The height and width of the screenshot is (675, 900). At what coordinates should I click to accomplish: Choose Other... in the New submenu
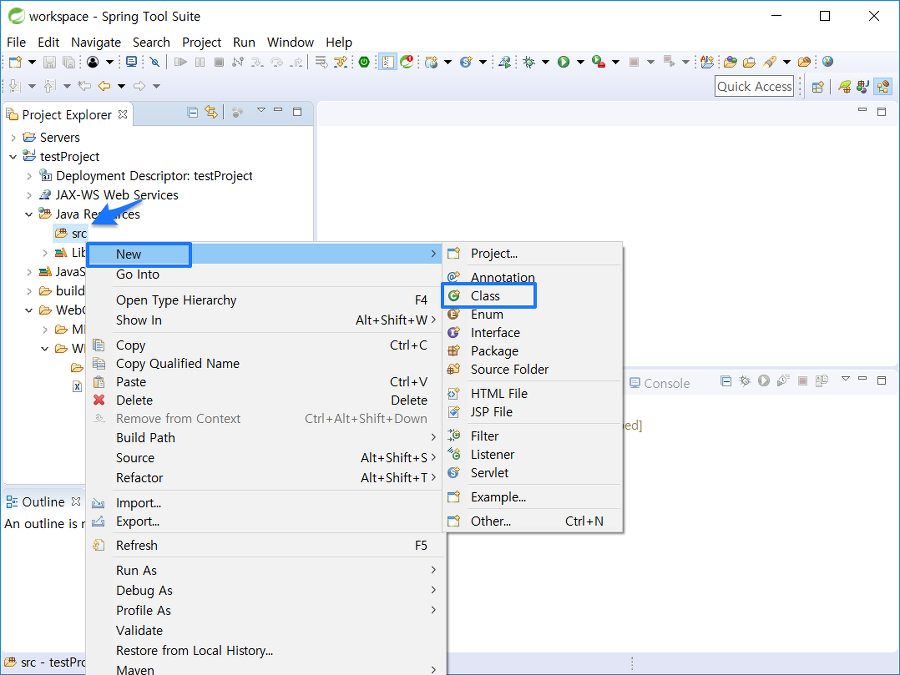(x=533, y=521)
